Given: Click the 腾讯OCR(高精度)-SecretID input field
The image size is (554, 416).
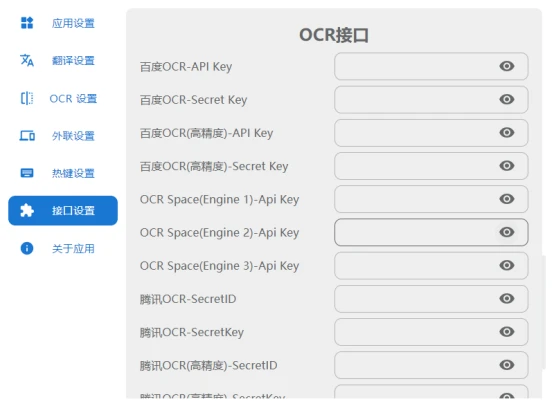Looking at the screenshot, I should click(431, 365).
